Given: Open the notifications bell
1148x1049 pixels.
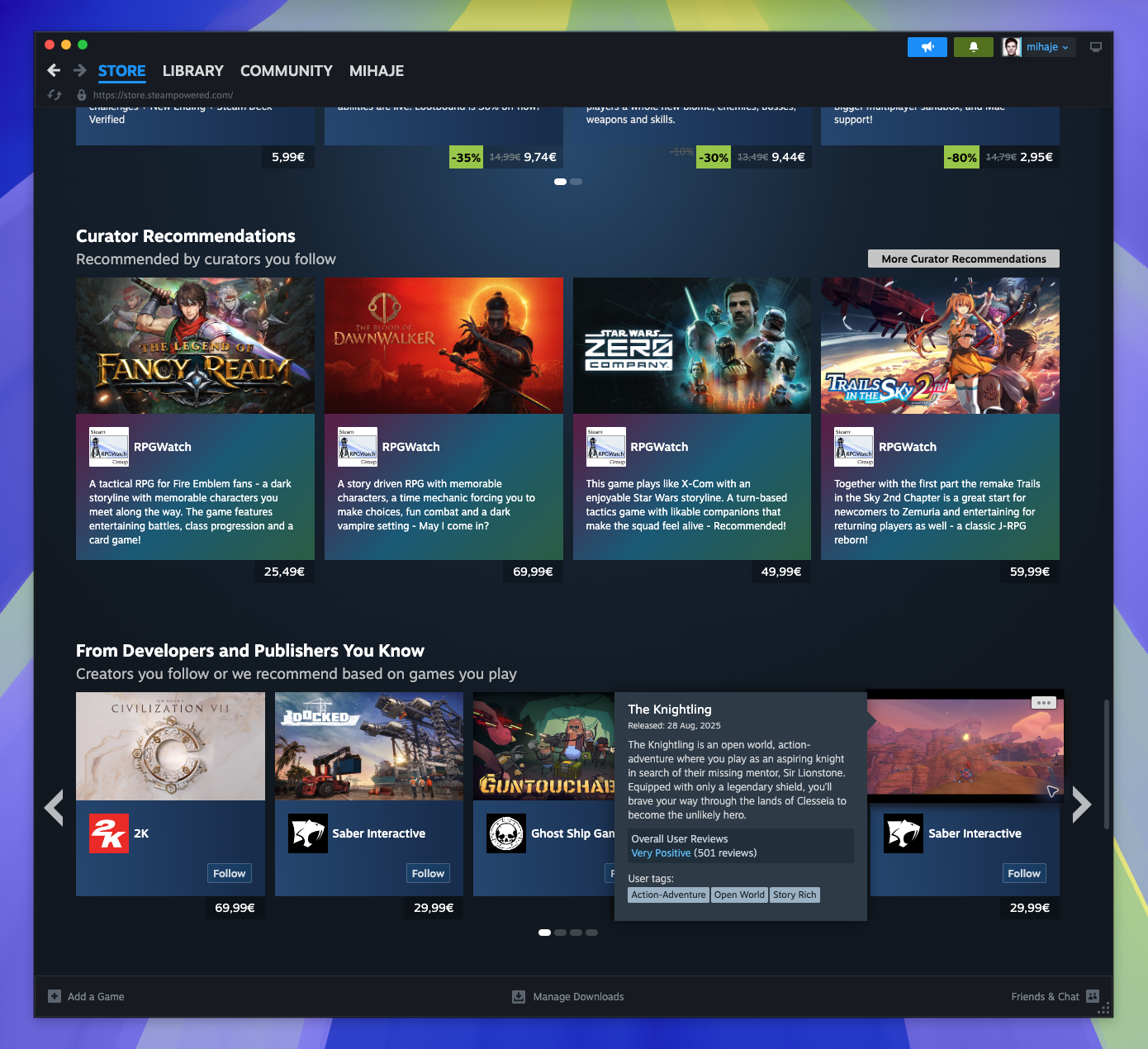Looking at the screenshot, I should point(974,47).
